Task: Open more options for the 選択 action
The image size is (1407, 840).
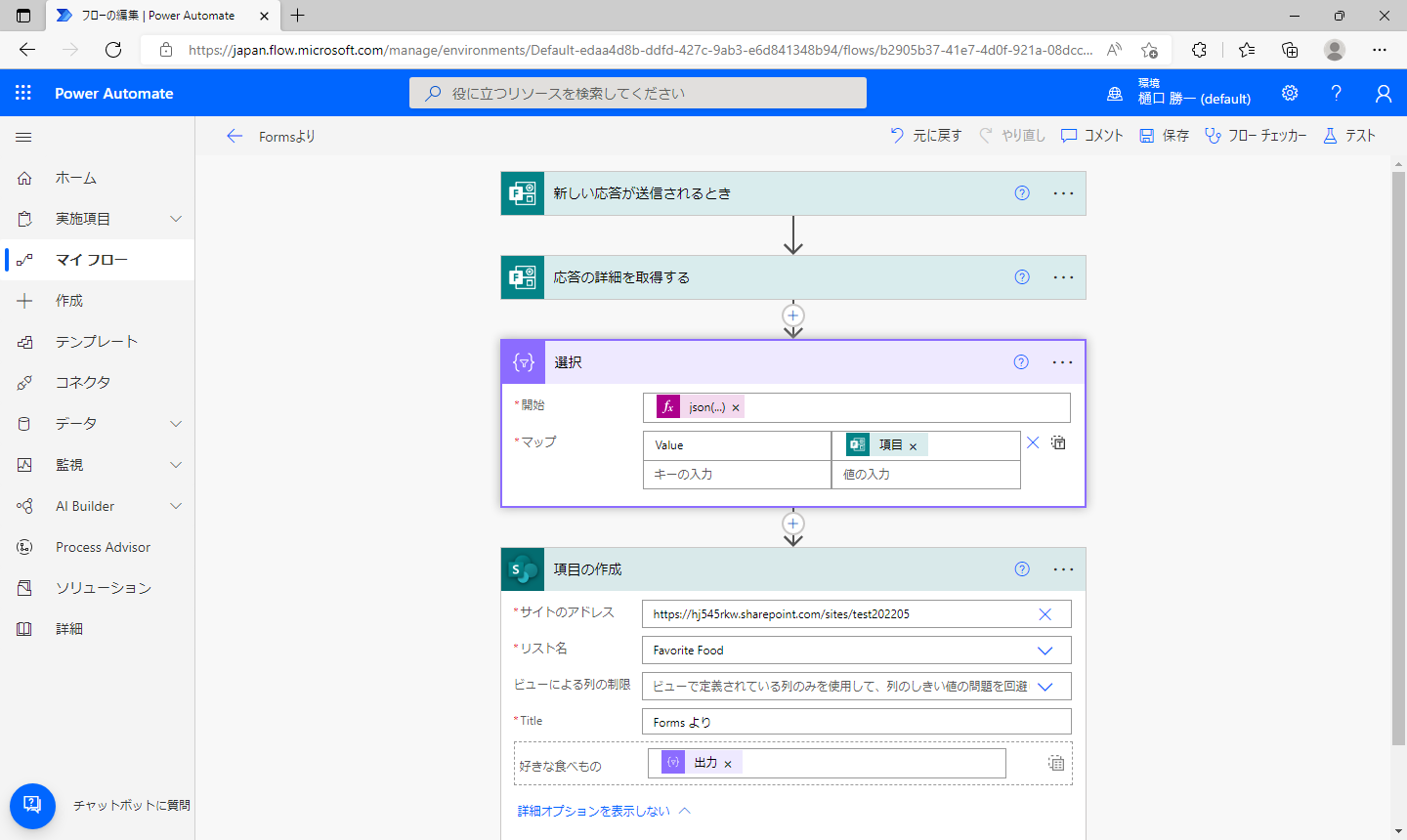Action: pyautogui.click(x=1062, y=362)
